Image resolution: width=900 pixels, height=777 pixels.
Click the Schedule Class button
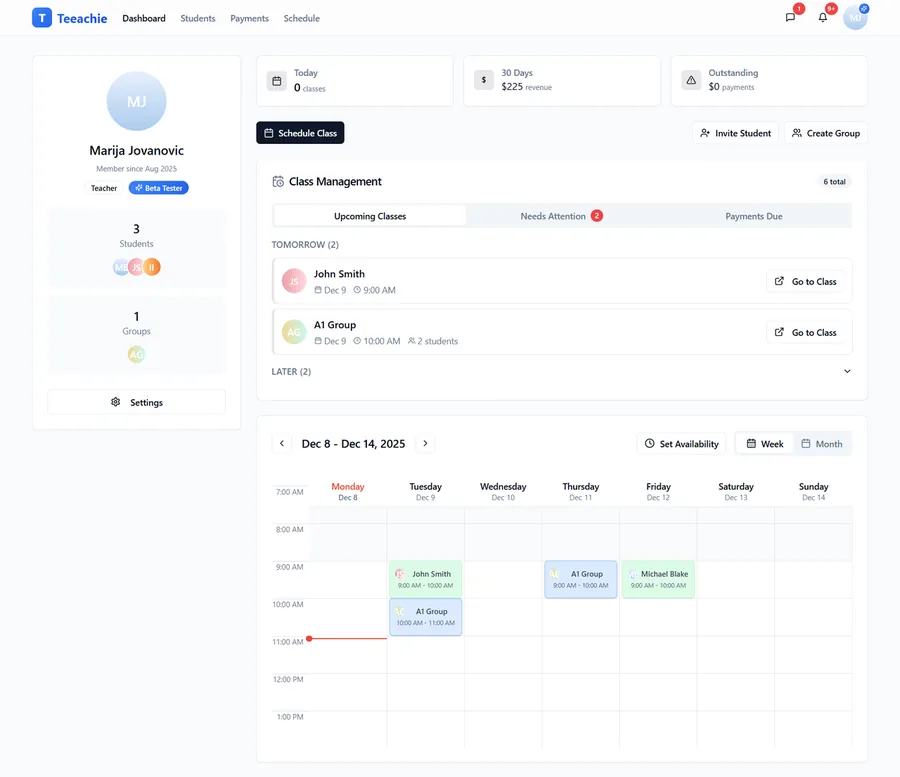(300, 132)
